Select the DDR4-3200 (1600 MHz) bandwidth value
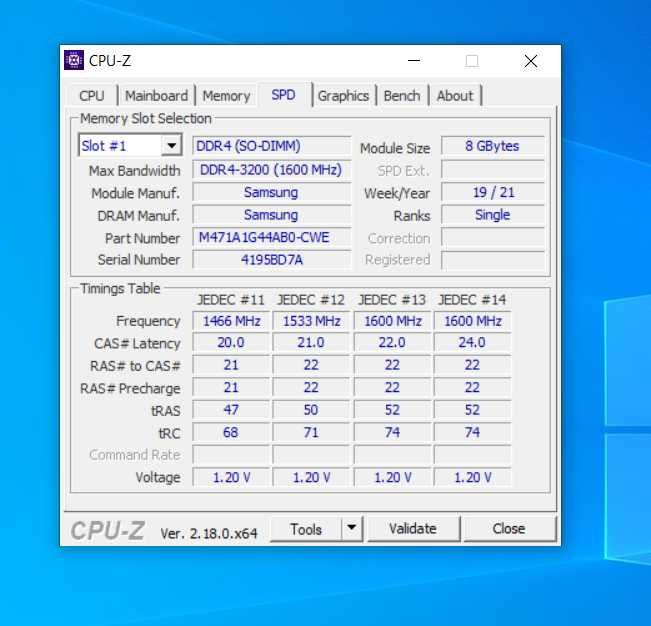 click(x=272, y=170)
